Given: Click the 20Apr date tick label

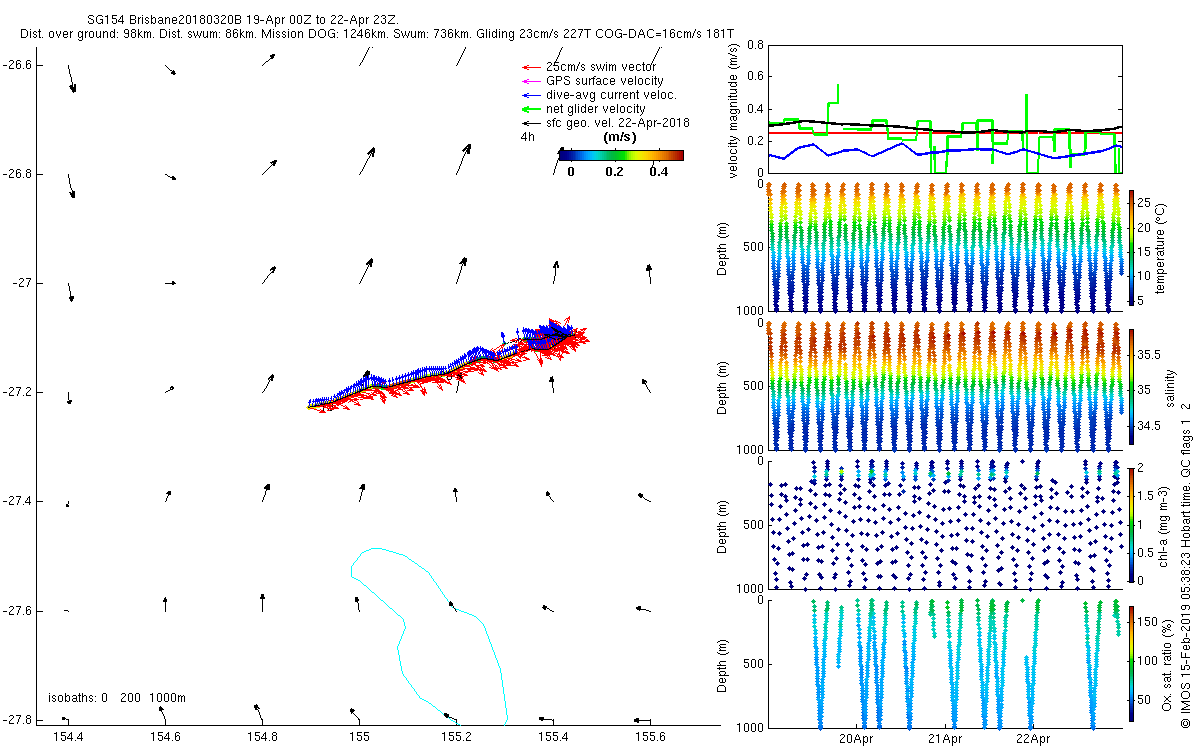Looking at the screenshot, I should [857, 740].
